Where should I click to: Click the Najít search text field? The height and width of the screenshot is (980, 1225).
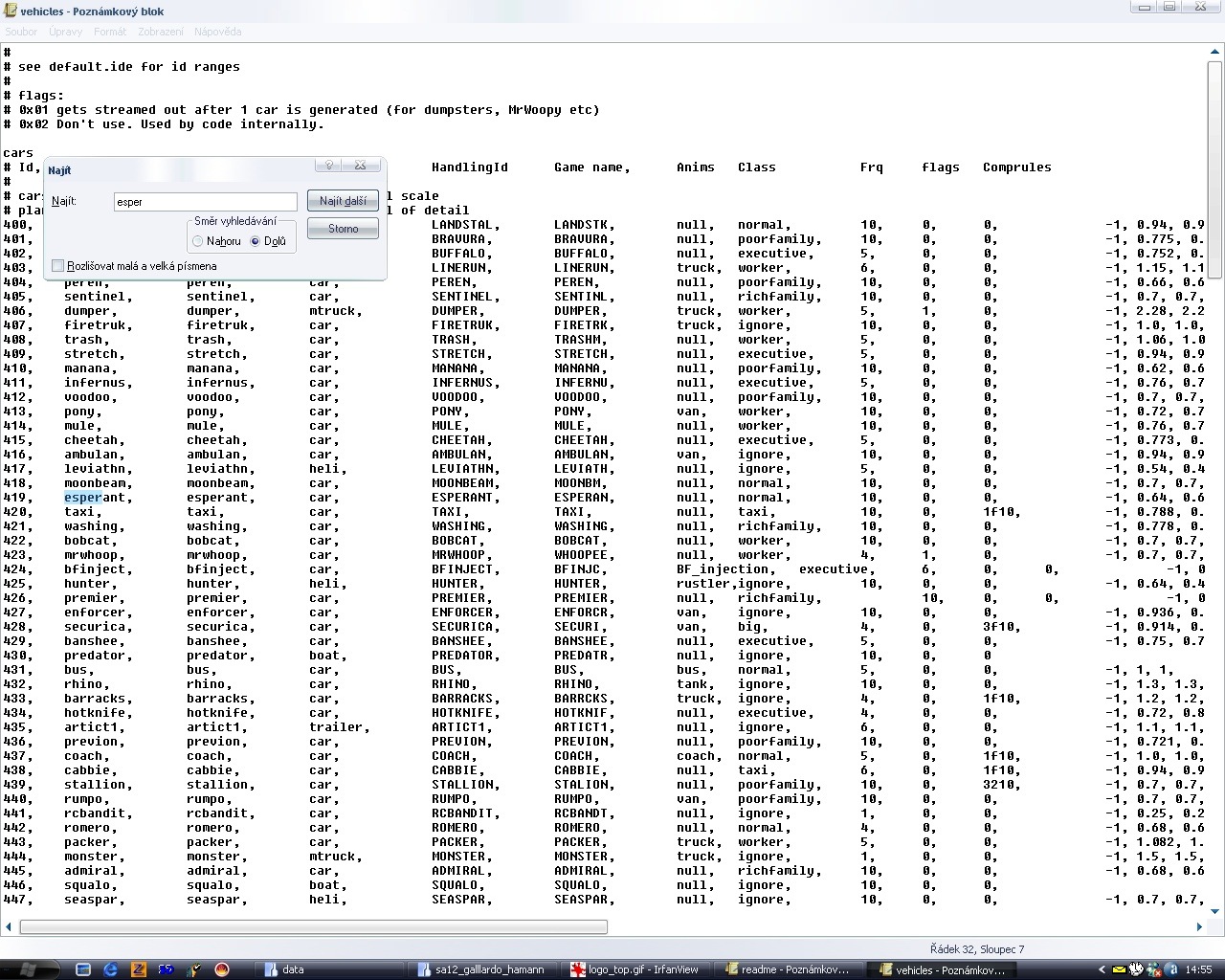[205, 202]
